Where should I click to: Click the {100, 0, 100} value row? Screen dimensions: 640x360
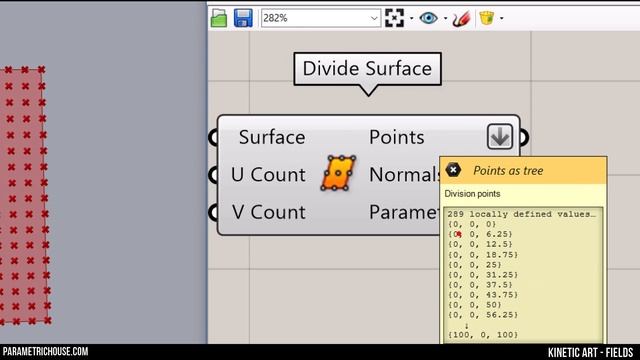click(x=483, y=335)
